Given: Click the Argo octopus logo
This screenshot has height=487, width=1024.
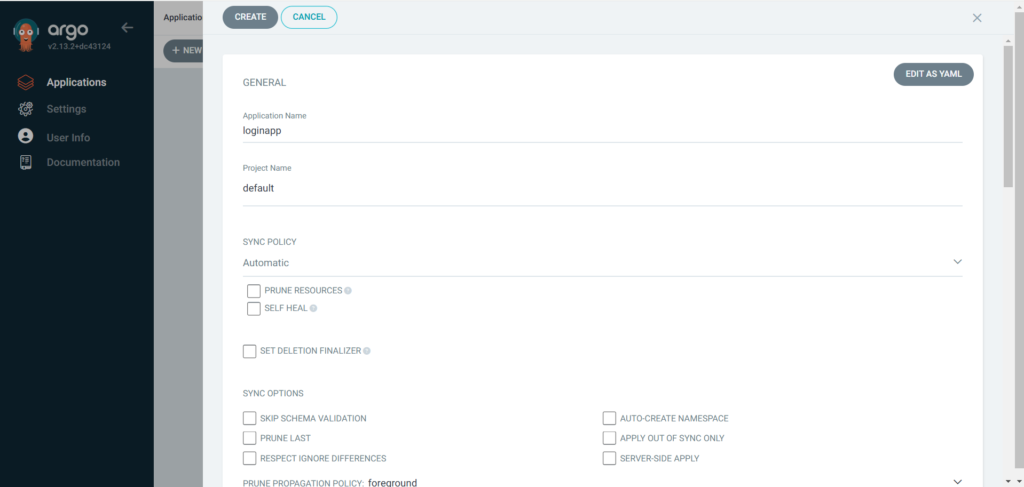Looking at the screenshot, I should [26, 34].
